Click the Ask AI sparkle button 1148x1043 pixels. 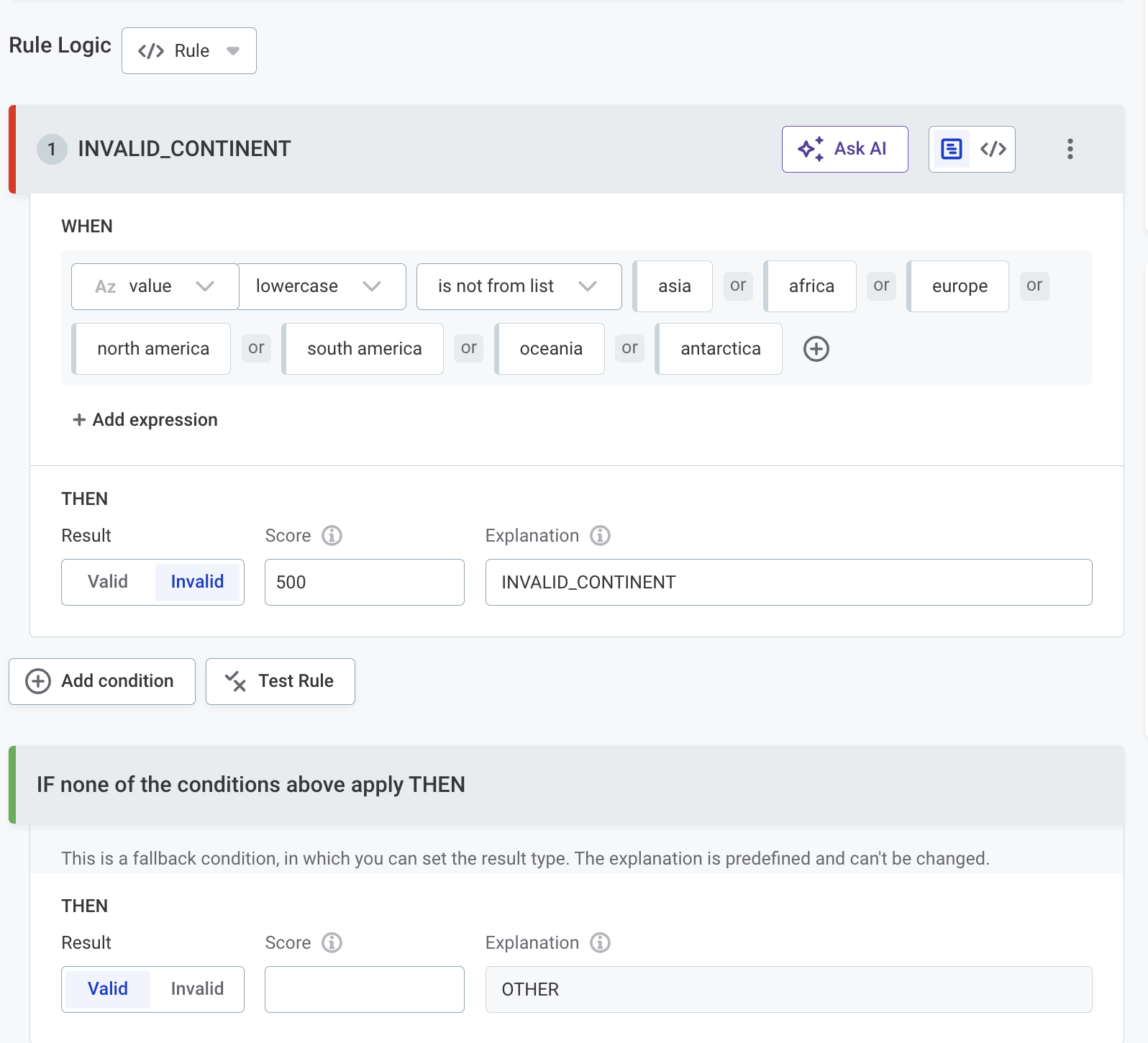coord(844,149)
